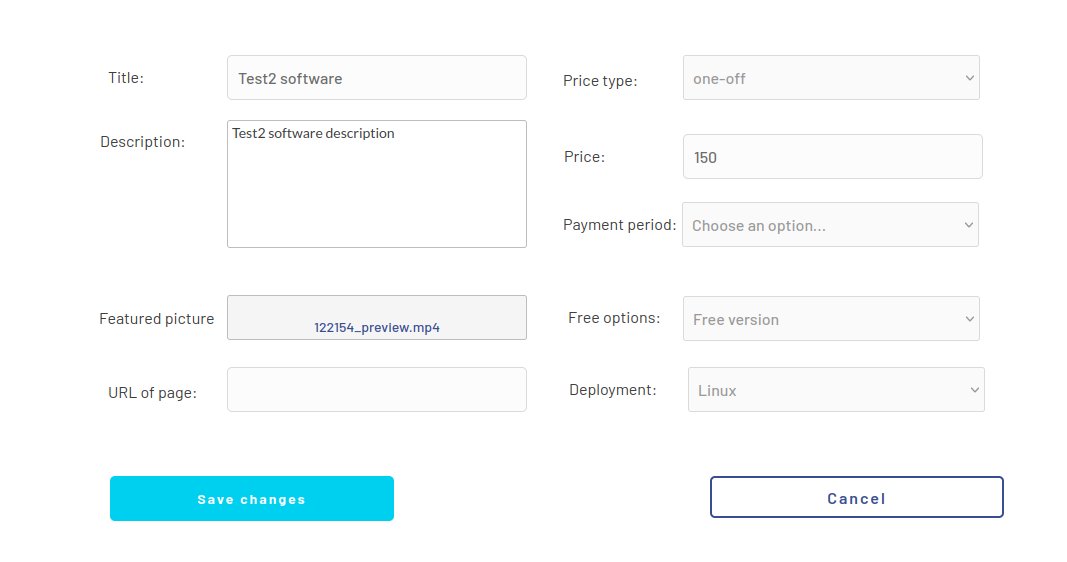This screenshot has height=562, width=1067.
Task: Open the Free options dropdown
Action: (830, 319)
